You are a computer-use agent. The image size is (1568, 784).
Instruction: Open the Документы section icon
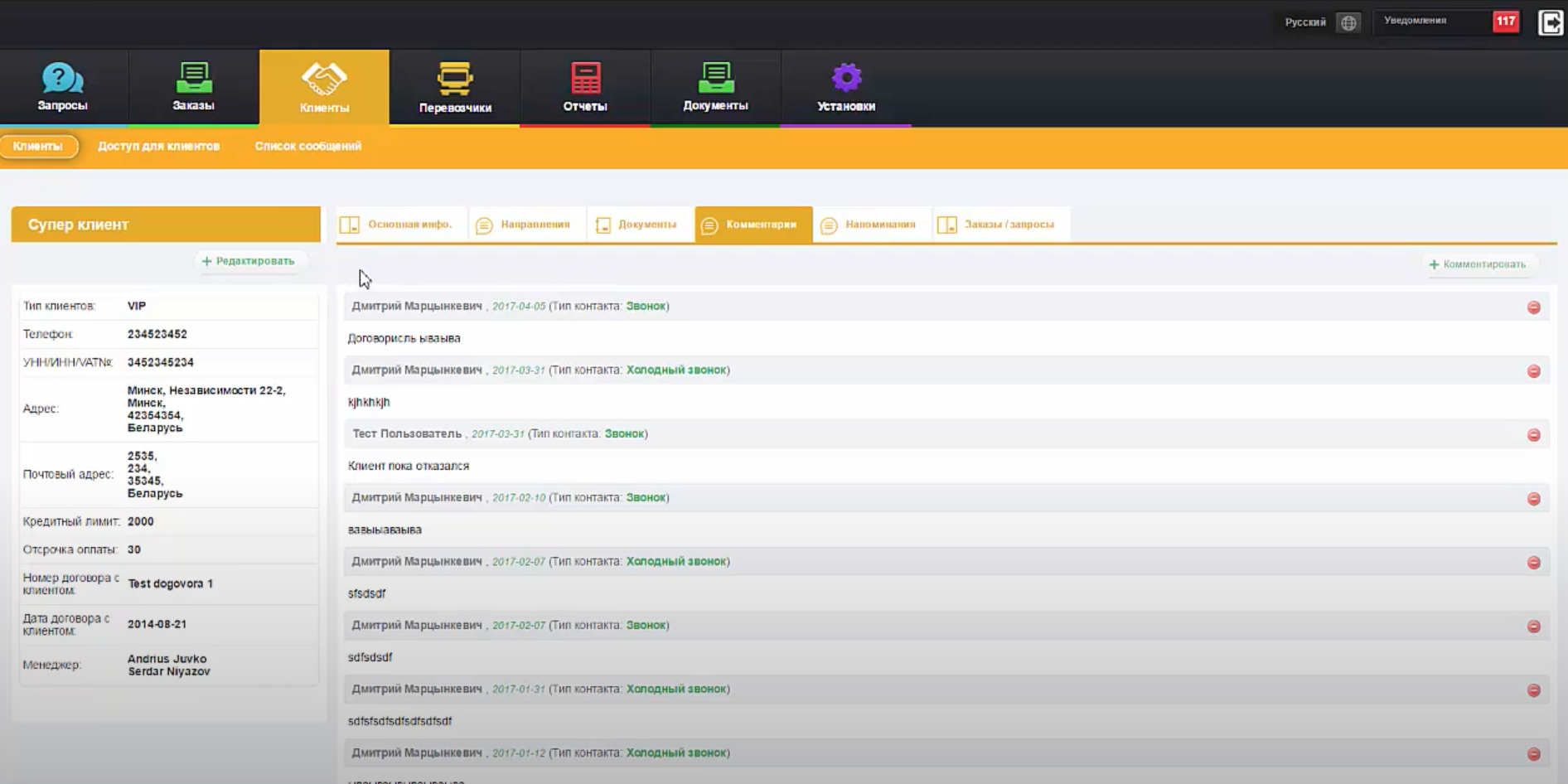coord(715,78)
